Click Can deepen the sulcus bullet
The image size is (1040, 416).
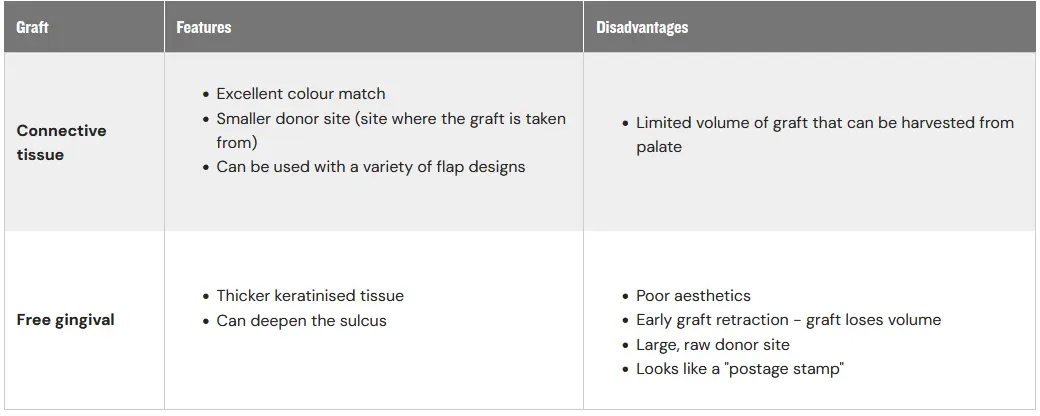301,321
